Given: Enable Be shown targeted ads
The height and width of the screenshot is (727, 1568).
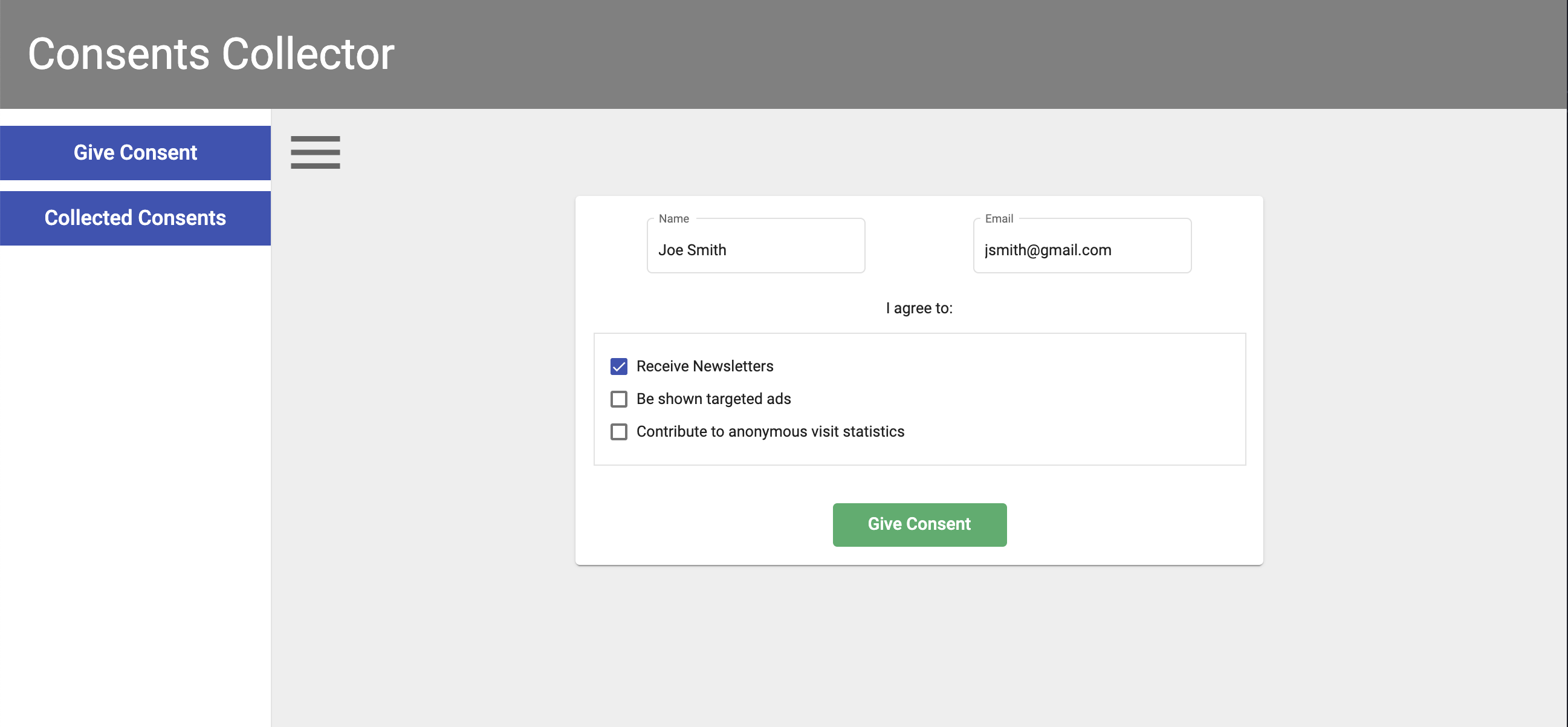Looking at the screenshot, I should 619,399.
